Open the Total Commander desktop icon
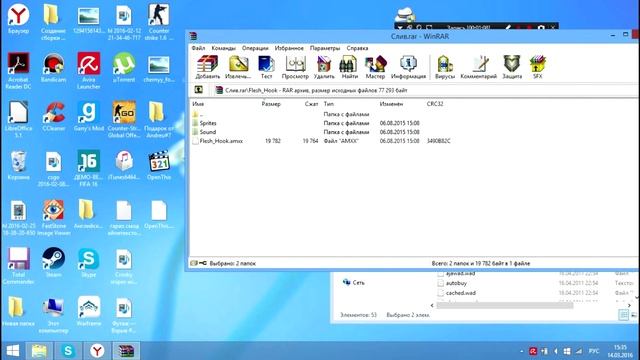640x360 pixels. tap(18, 266)
